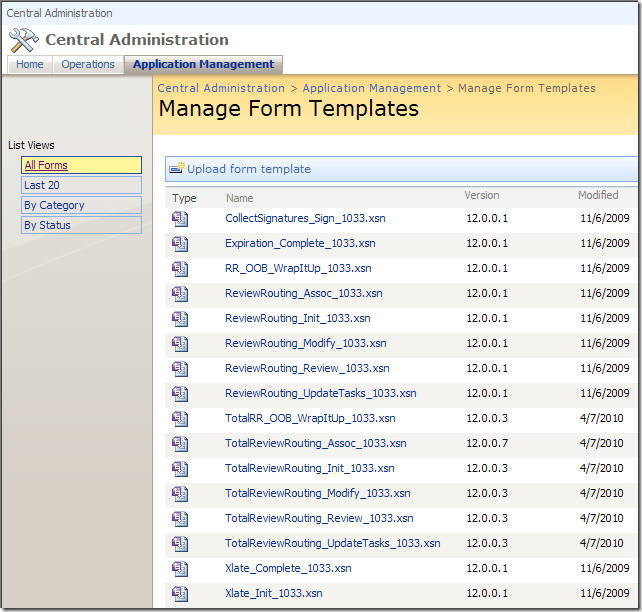Choose the By Status view
Screen dimensions: 642x612
(x=47, y=225)
